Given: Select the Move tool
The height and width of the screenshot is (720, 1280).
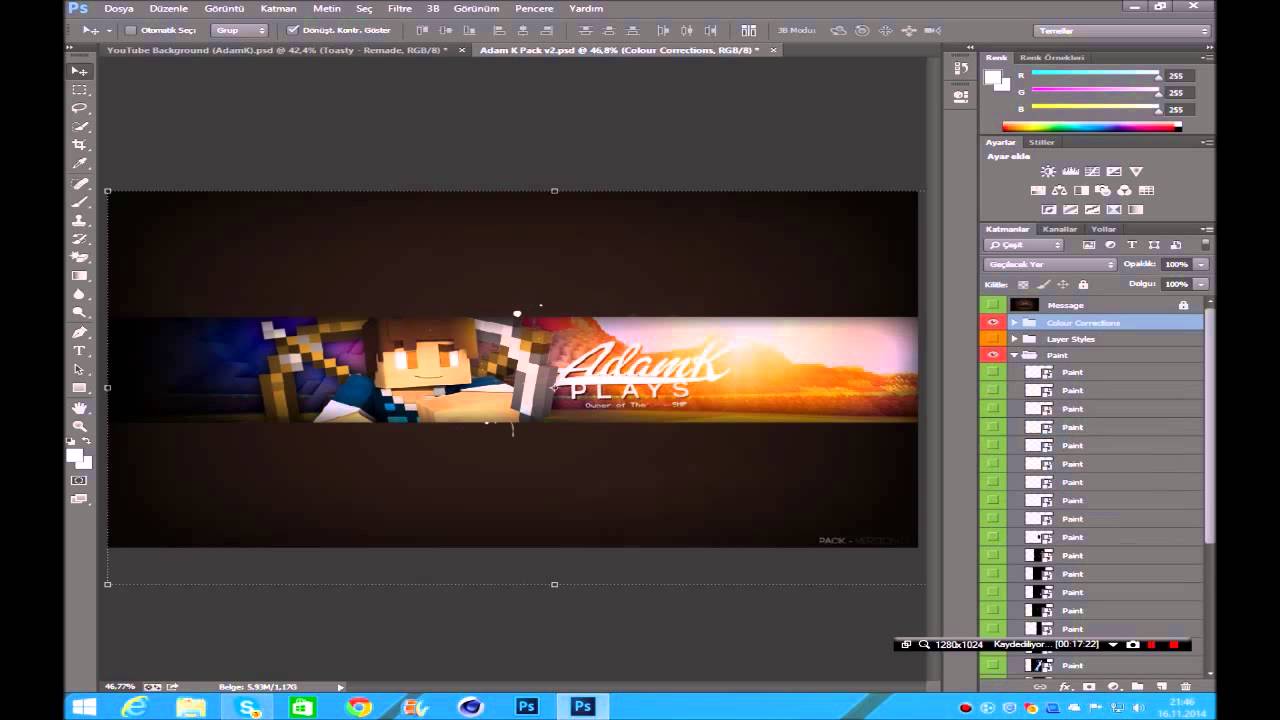Looking at the screenshot, I should tap(79, 71).
